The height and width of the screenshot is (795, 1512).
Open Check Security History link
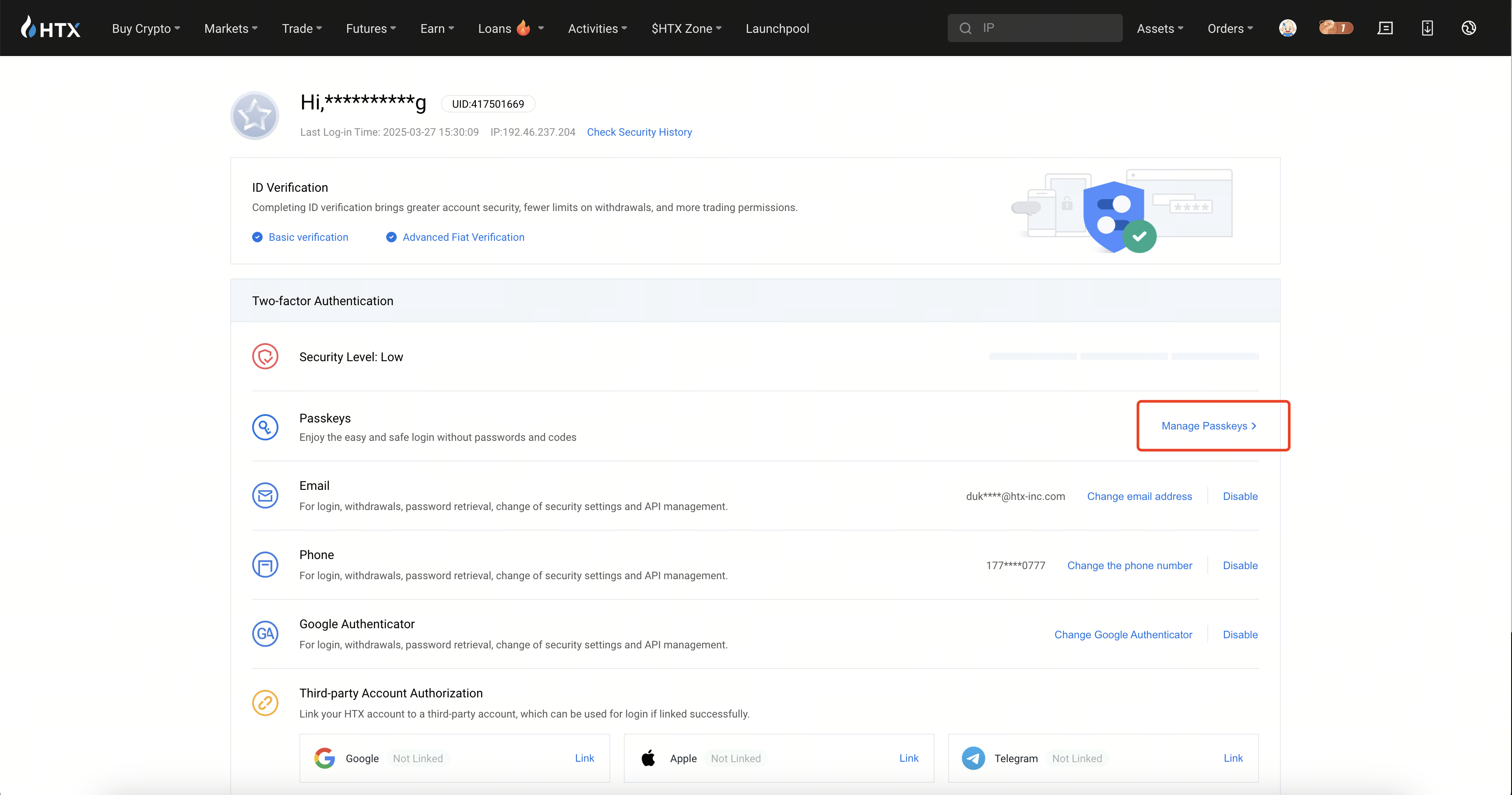pos(639,132)
